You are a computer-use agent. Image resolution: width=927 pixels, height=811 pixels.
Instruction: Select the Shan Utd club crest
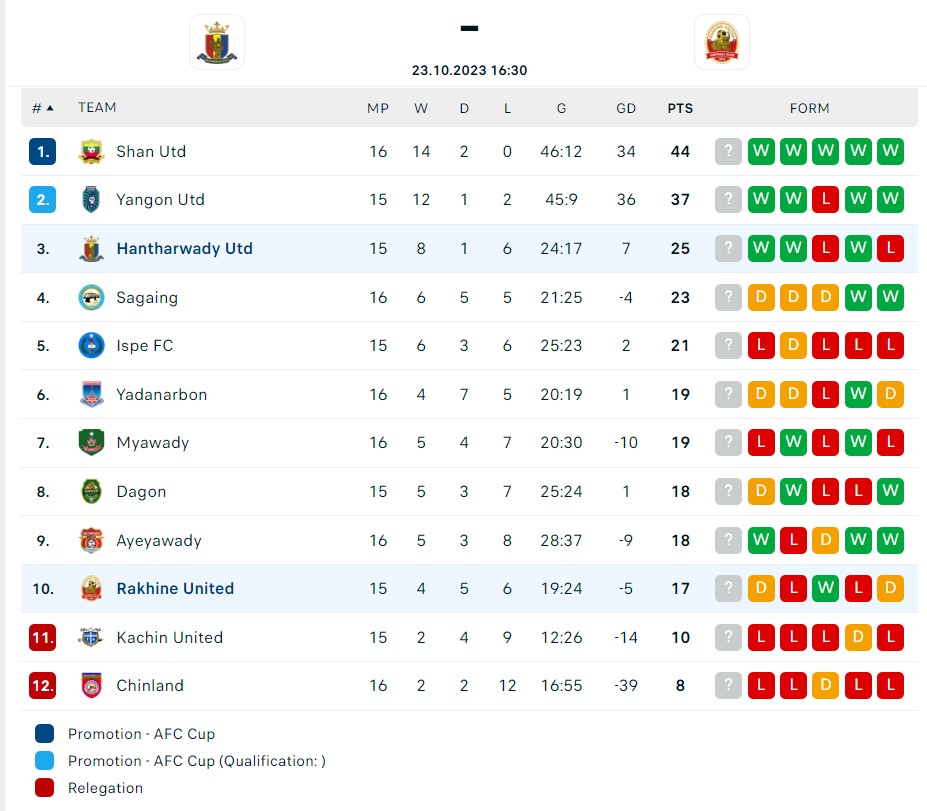click(x=90, y=152)
